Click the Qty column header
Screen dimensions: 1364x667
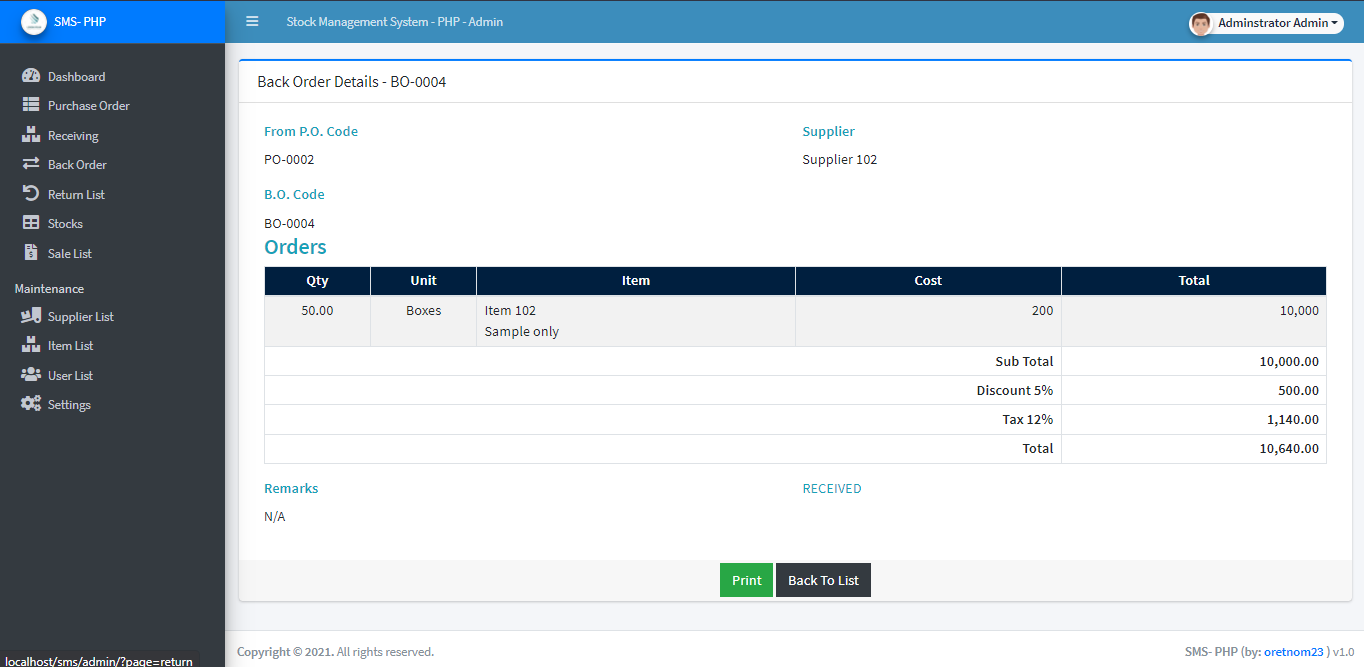pos(317,281)
